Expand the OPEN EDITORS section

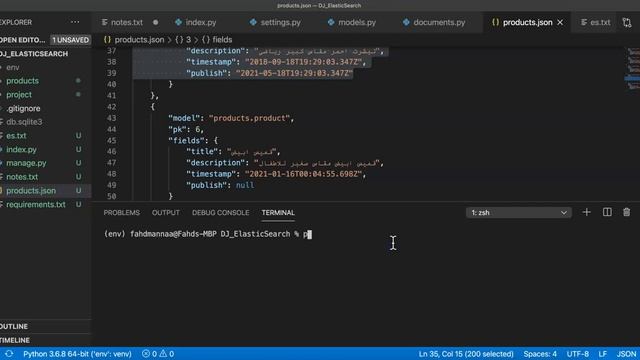coord(23,40)
